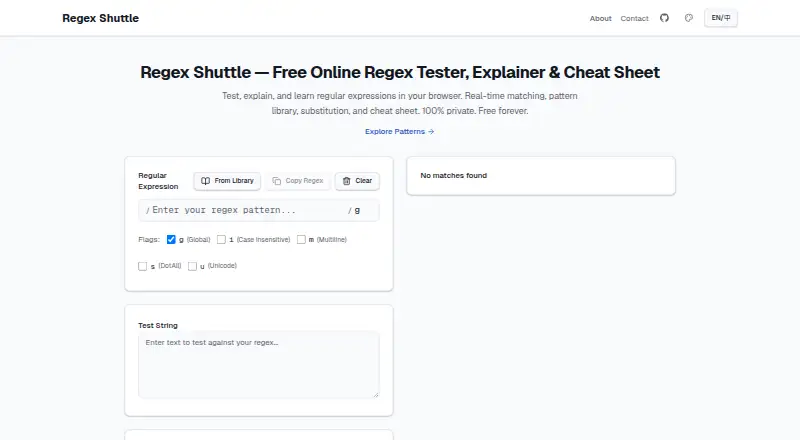Open the From Library button
800x440 pixels.
(227, 181)
